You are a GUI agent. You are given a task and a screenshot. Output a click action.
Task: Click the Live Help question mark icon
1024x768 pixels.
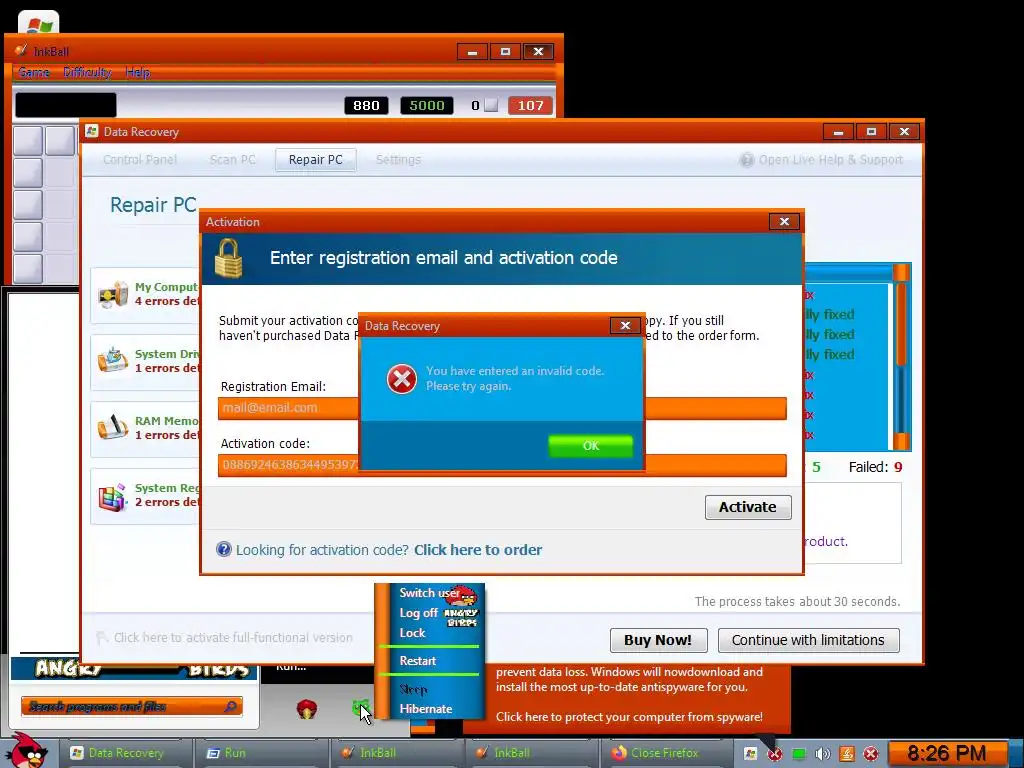click(x=746, y=160)
